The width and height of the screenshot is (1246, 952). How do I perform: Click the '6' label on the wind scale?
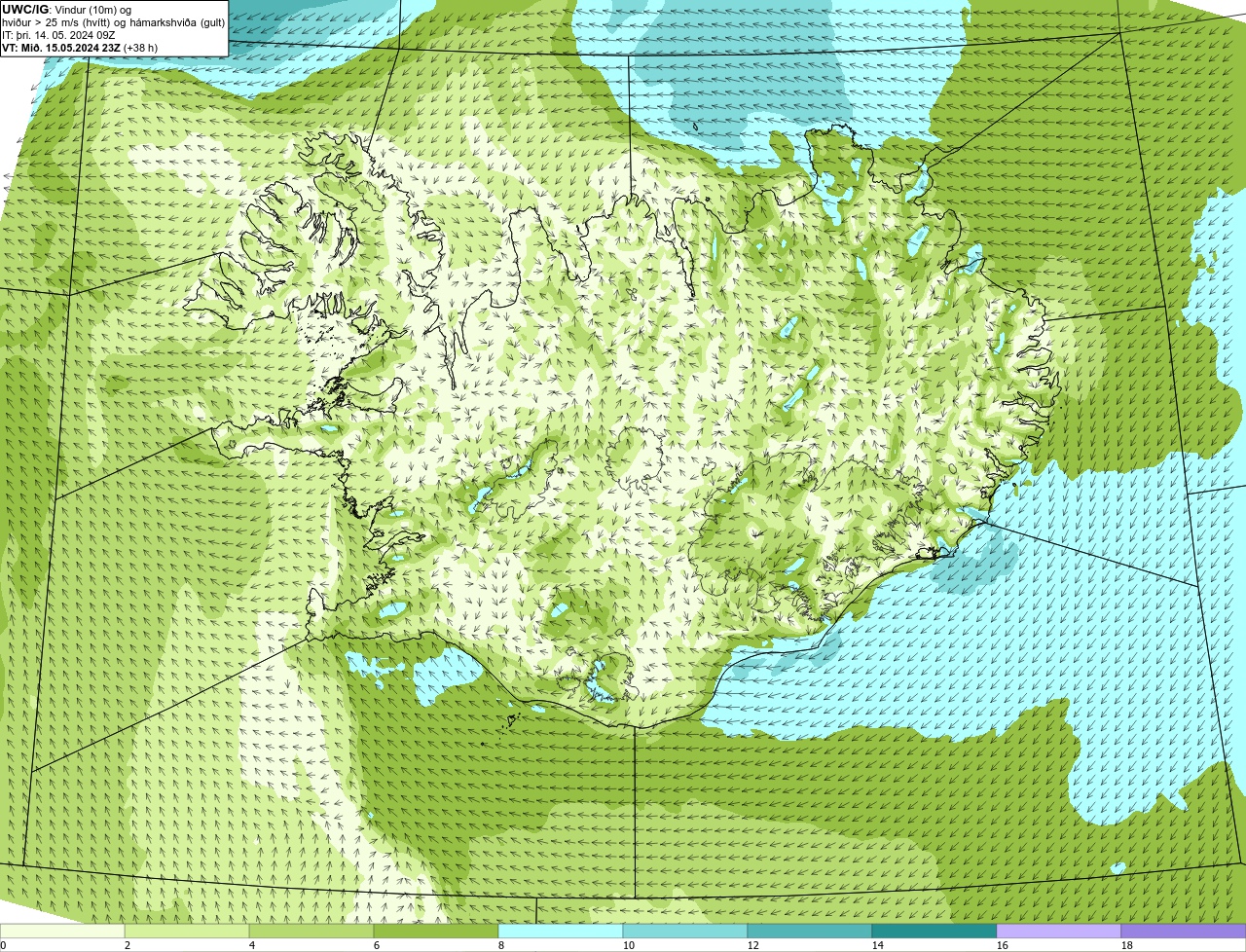tap(377, 945)
